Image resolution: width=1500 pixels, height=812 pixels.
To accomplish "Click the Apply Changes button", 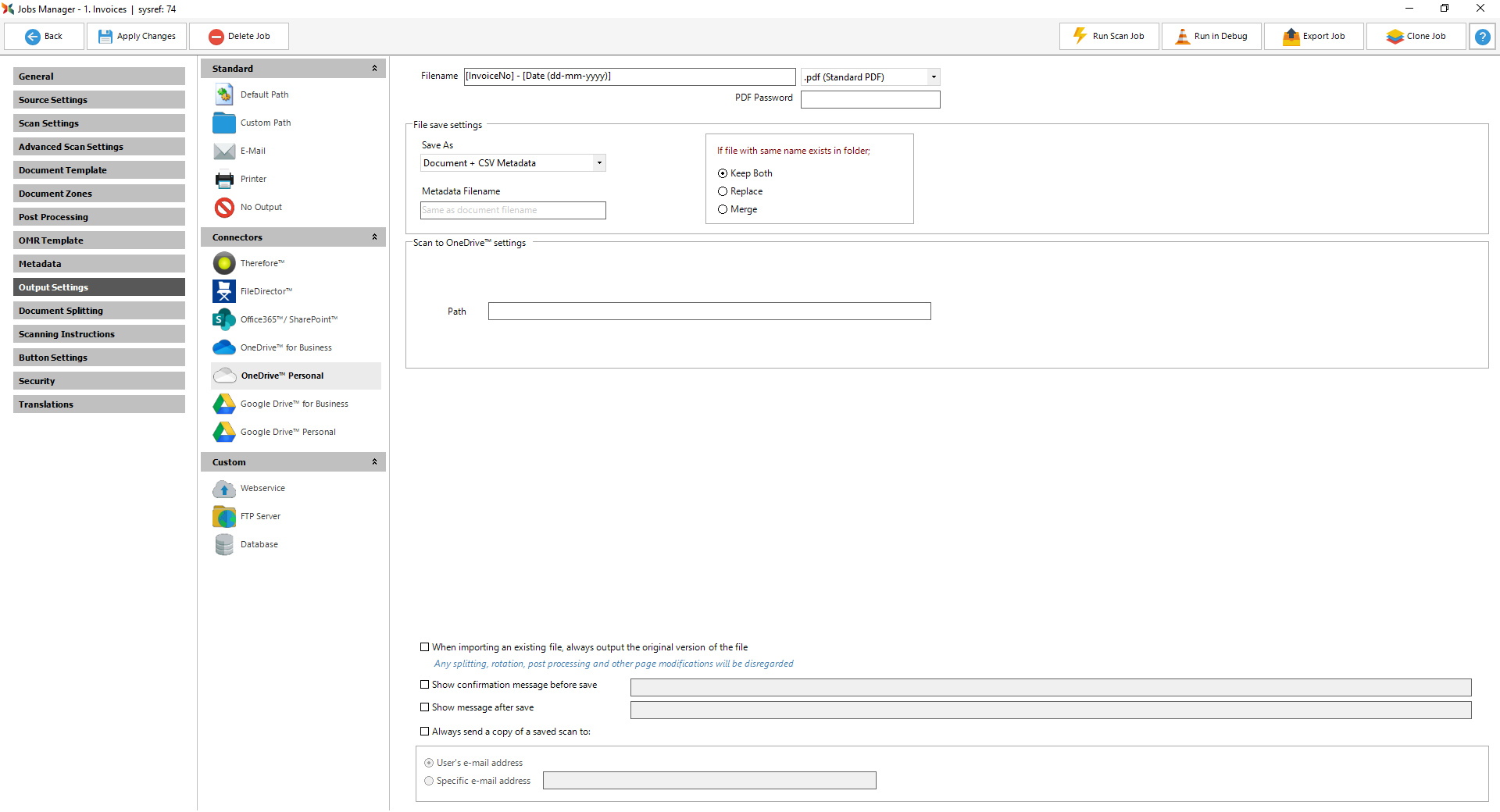I will (137, 37).
